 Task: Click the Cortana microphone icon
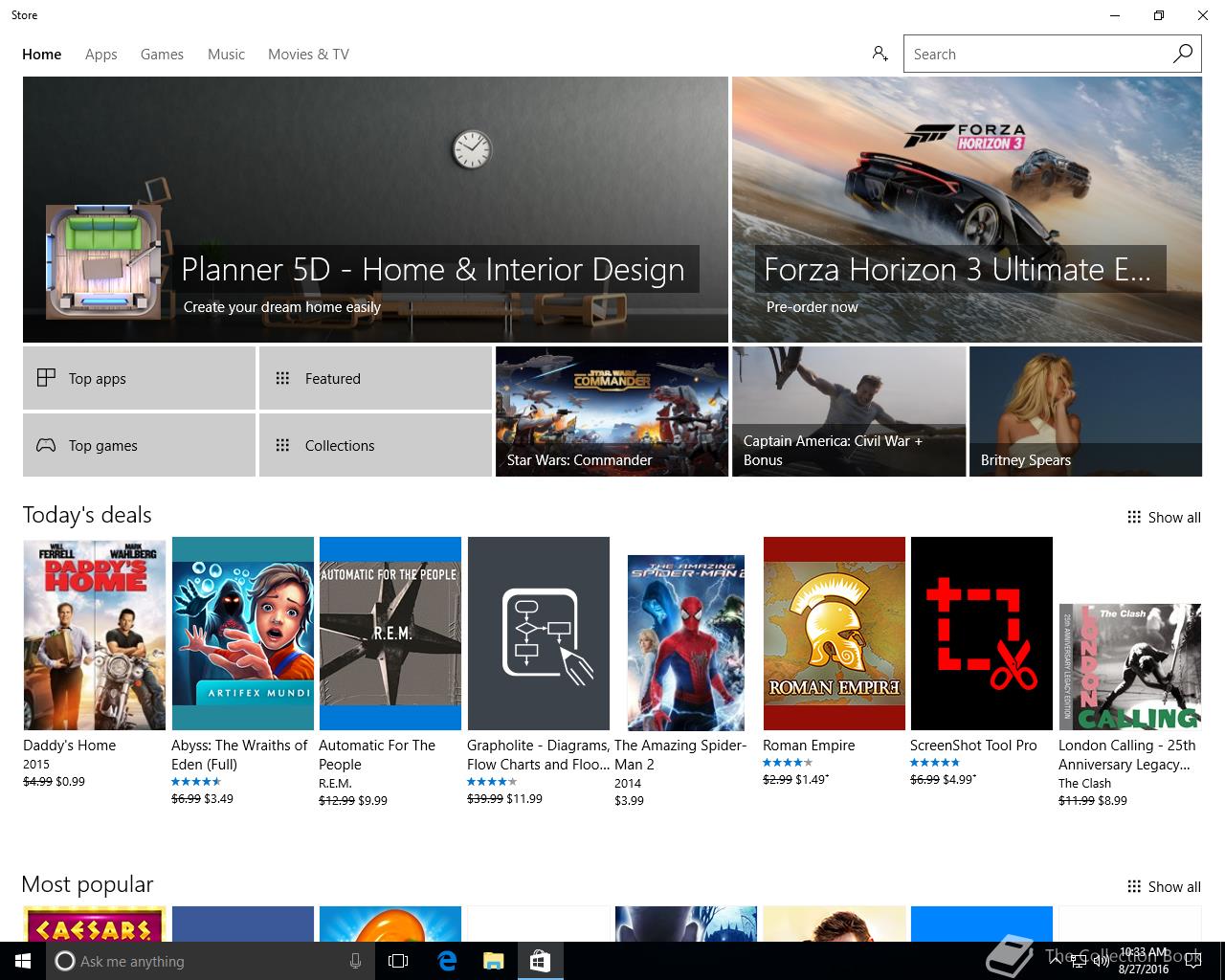click(355, 961)
